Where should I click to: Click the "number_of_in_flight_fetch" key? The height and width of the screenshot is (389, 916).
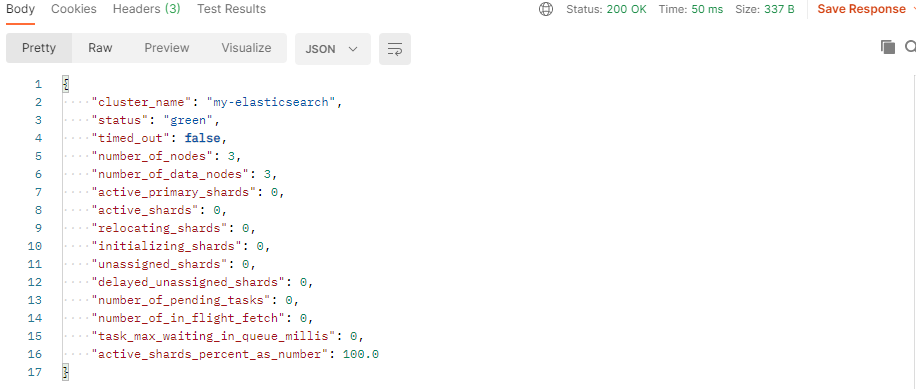pos(189,318)
